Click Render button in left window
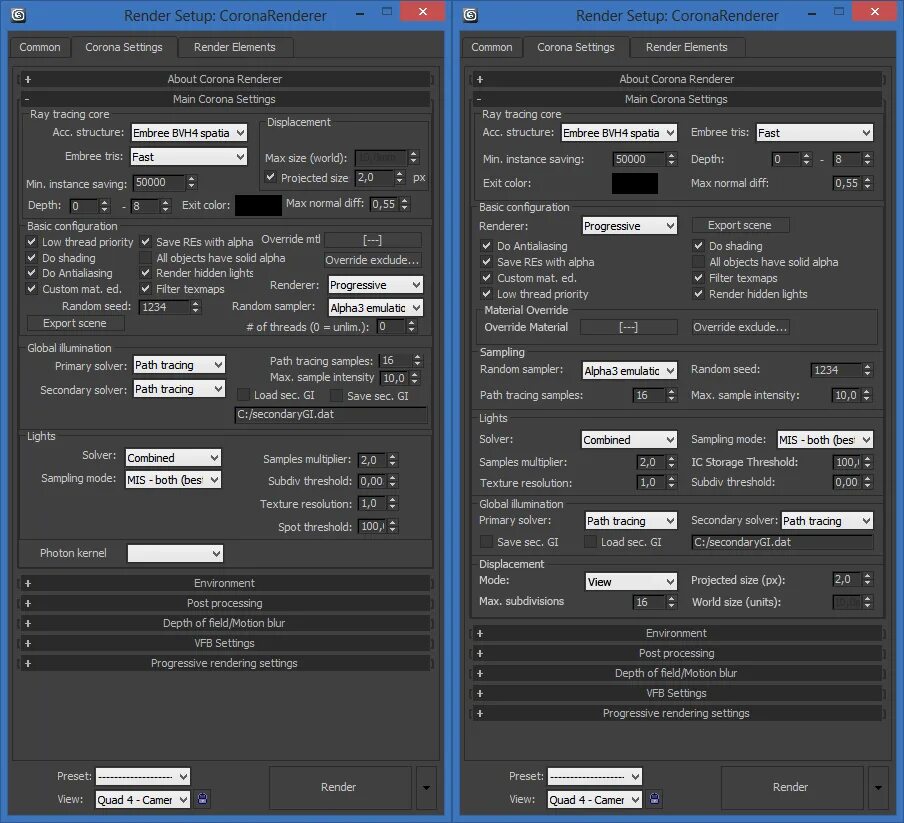 (x=339, y=787)
